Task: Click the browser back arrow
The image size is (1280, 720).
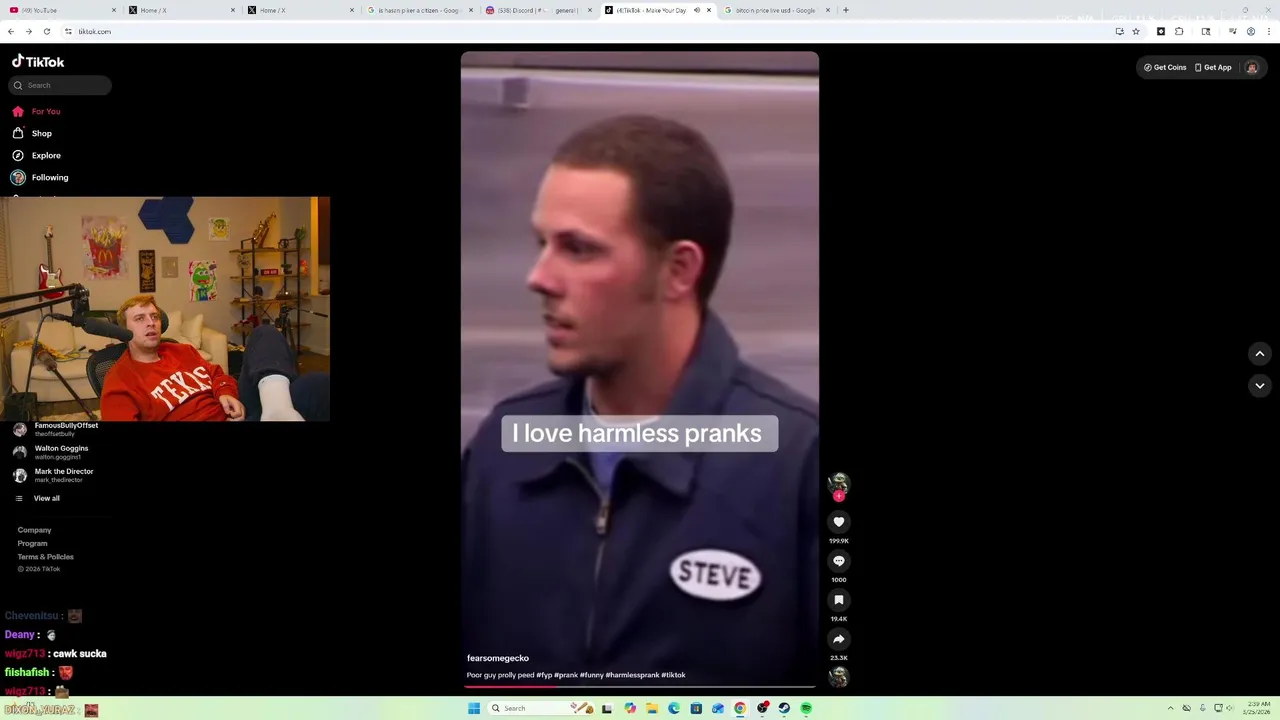Action: 11,31
